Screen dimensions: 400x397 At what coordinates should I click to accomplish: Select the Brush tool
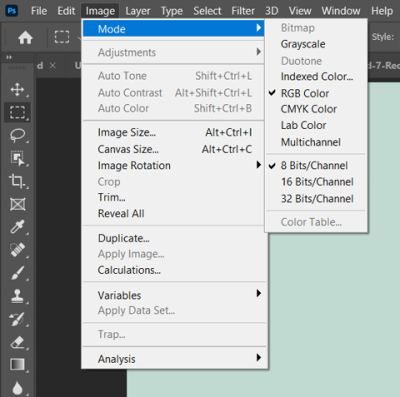click(17, 273)
